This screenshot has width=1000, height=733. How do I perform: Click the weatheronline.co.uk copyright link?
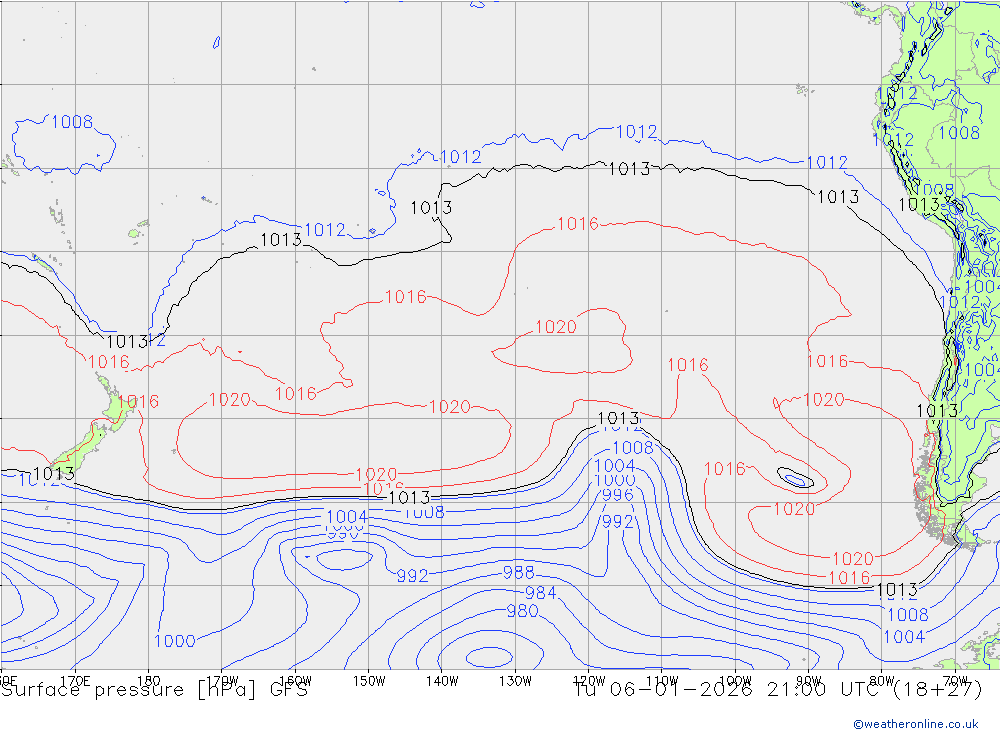point(916,724)
